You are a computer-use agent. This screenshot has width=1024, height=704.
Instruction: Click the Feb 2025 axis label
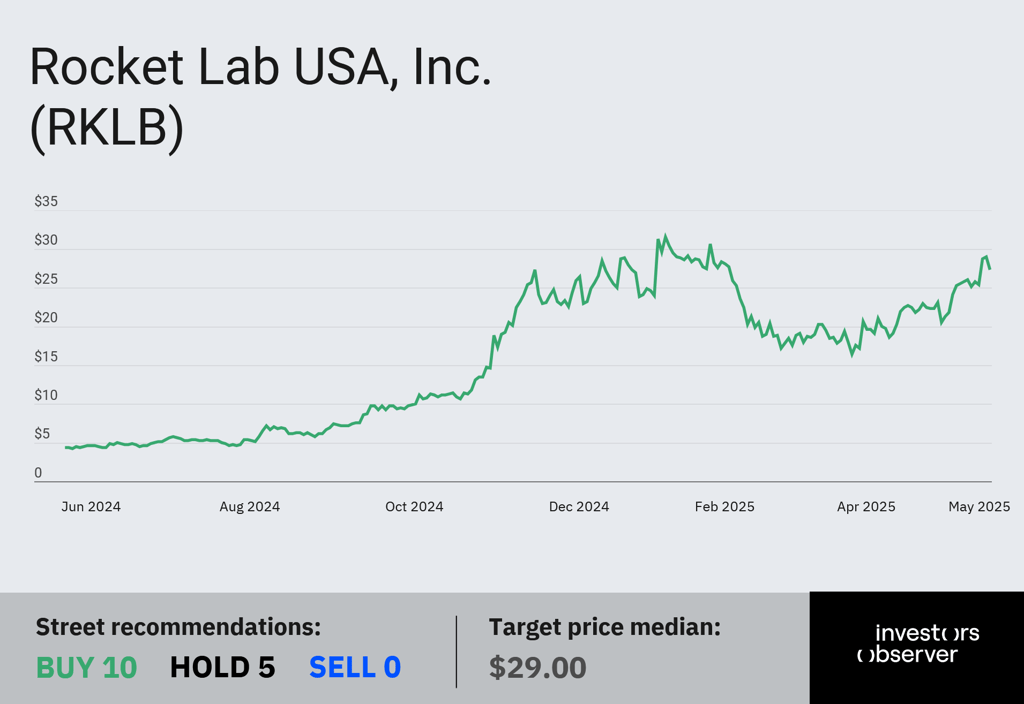click(x=724, y=507)
